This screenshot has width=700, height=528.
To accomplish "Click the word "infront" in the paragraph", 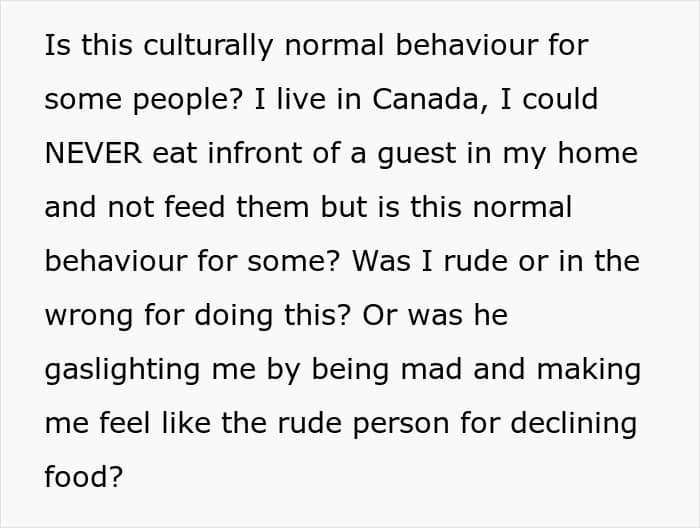I will (248, 154).
